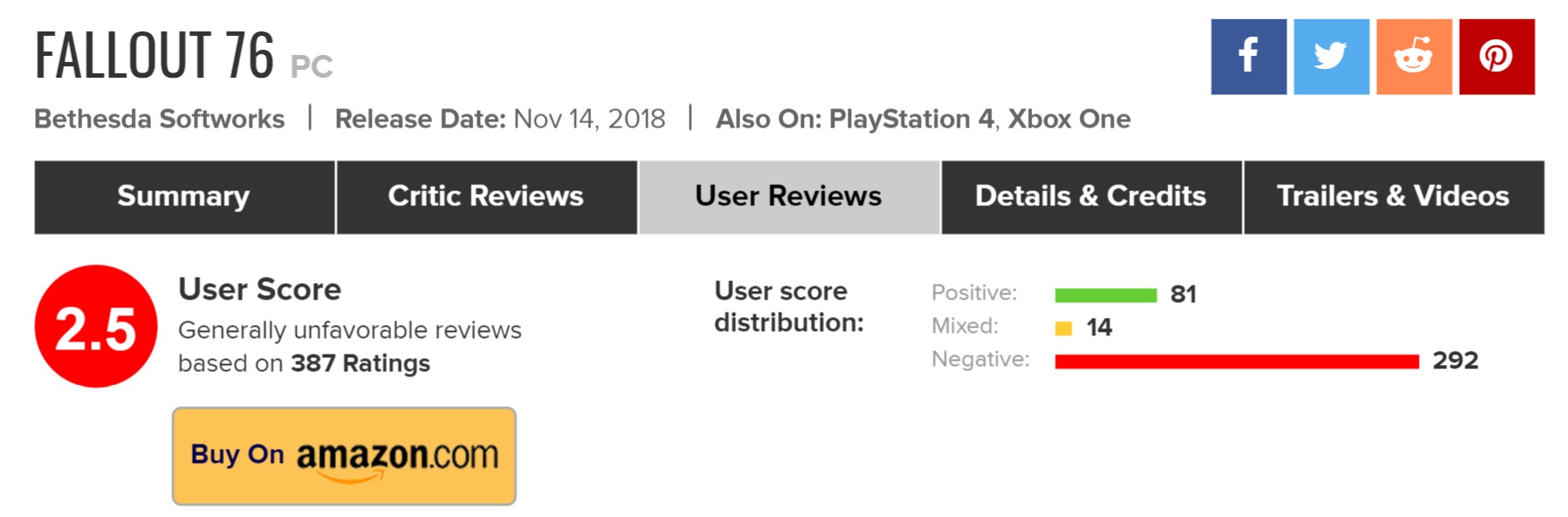
Task: Open the Summary tab
Action: tap(184, 196)
